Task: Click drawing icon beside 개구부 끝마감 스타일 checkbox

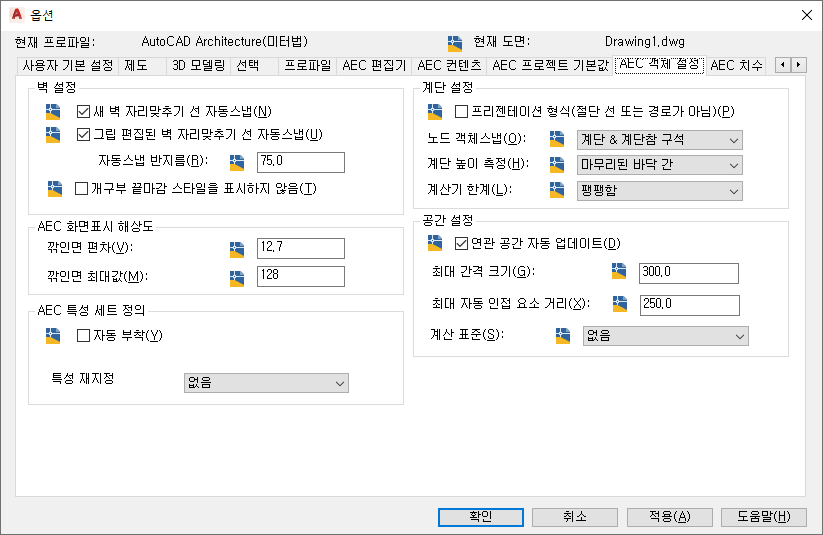Action: (x=55, y=189)
